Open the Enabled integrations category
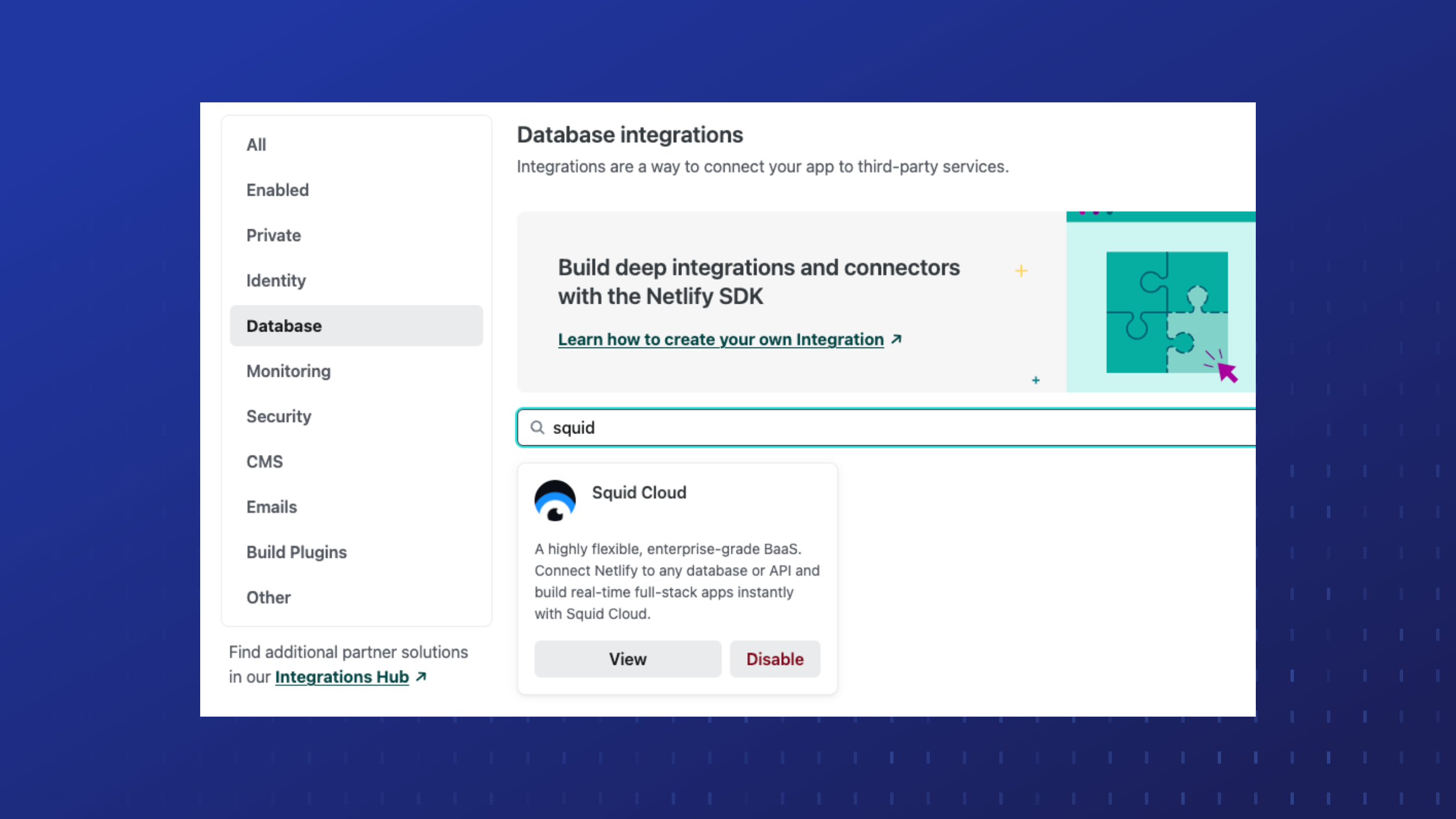This screenshot has height=819, width=1456. coord(278,190)
